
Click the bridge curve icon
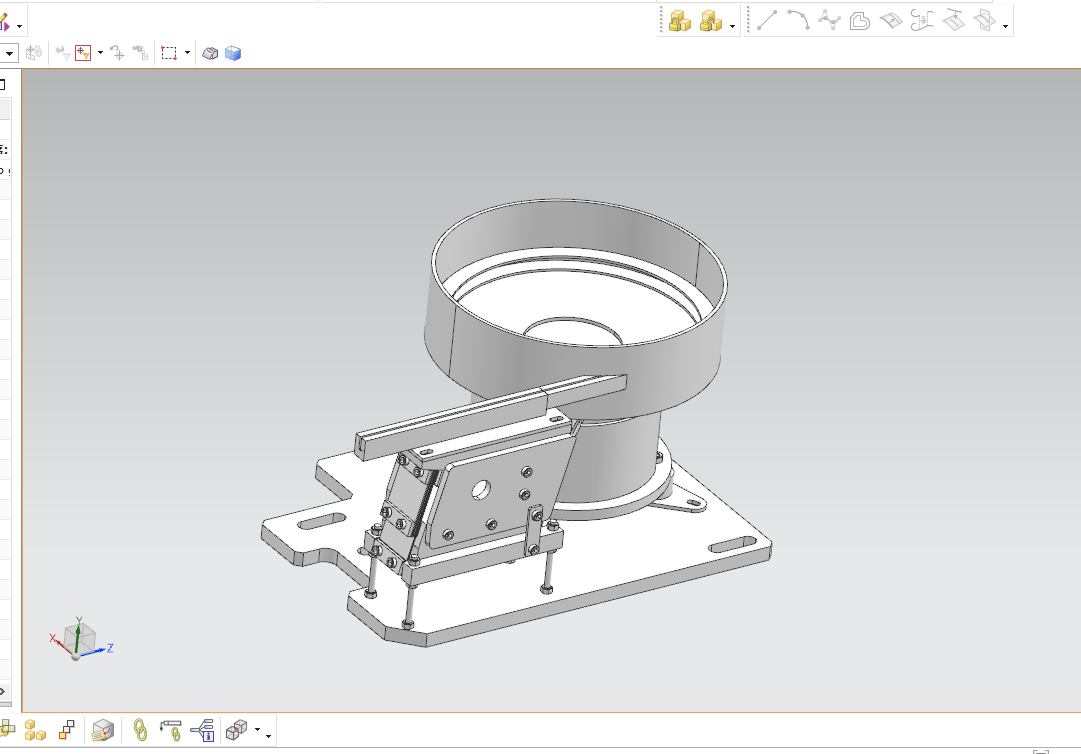click(922, 21)
